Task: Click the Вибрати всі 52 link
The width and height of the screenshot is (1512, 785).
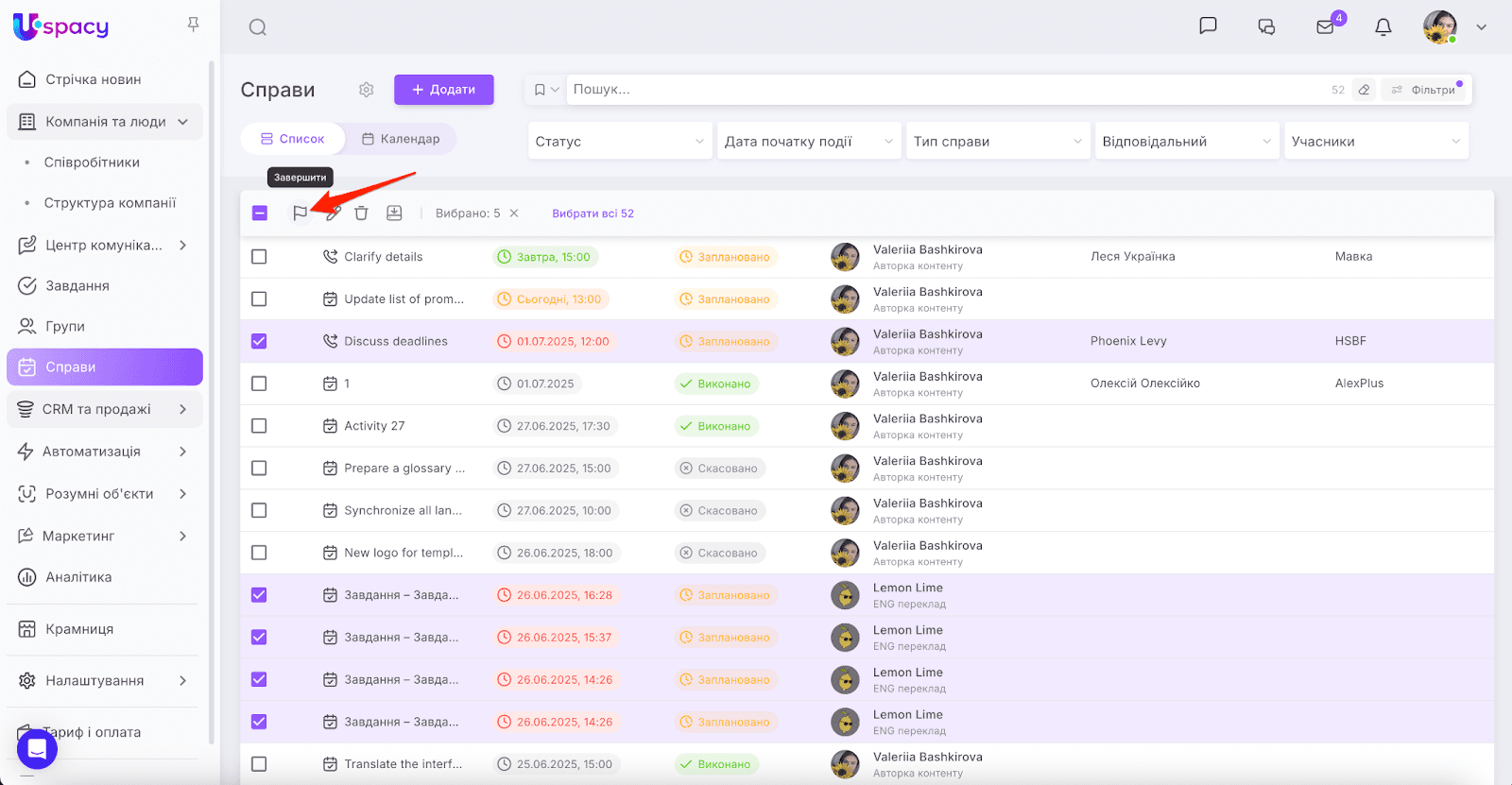Action: pos(593,213)
